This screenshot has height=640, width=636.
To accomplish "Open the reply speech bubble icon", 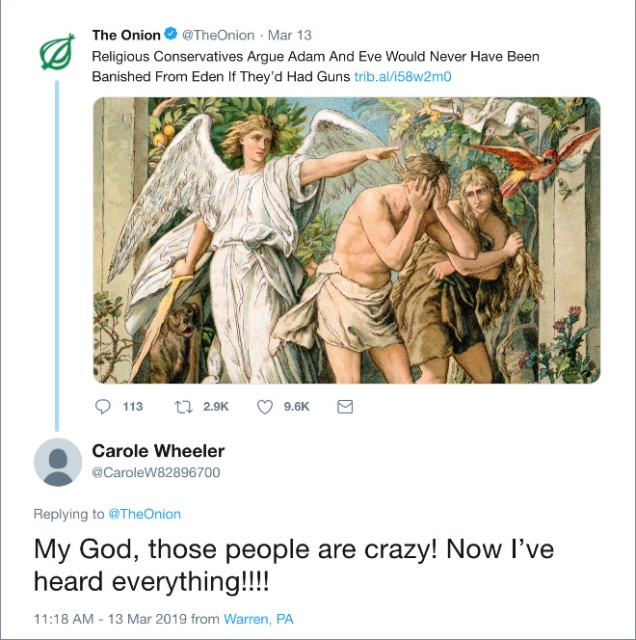I will (x=102, y=407).
